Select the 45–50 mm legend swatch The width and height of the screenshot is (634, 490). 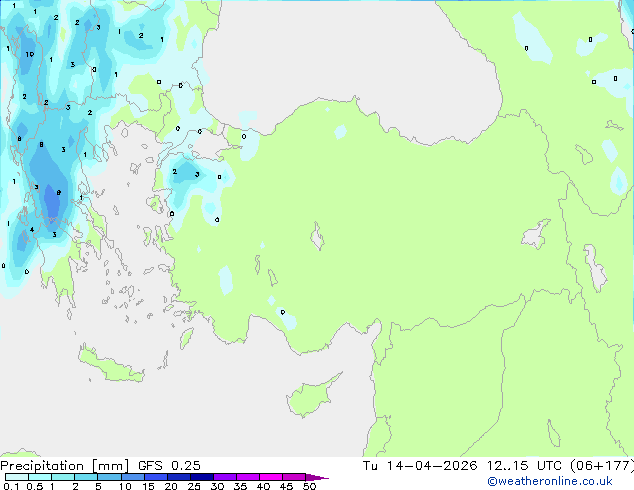(x=294, y=477)
